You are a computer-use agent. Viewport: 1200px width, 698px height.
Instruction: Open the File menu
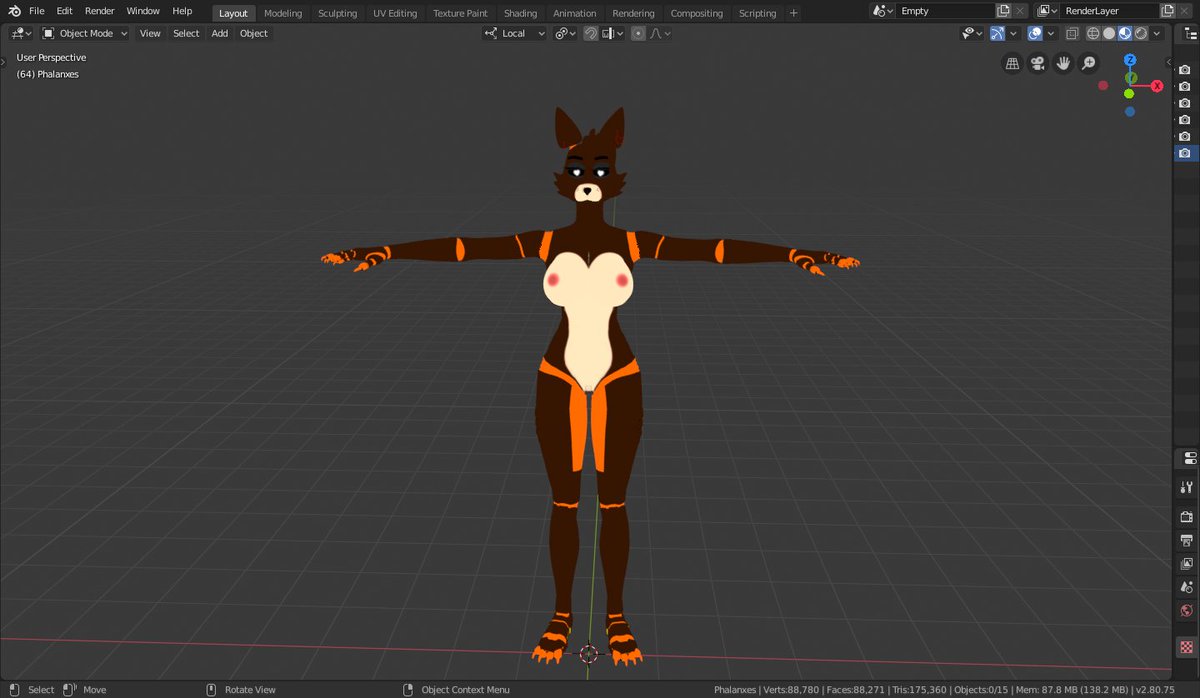click(x=37, y=11)
